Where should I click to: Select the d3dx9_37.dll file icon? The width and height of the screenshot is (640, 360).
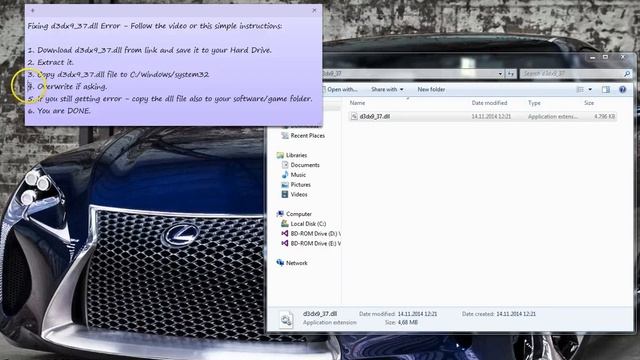pos(354,116)
